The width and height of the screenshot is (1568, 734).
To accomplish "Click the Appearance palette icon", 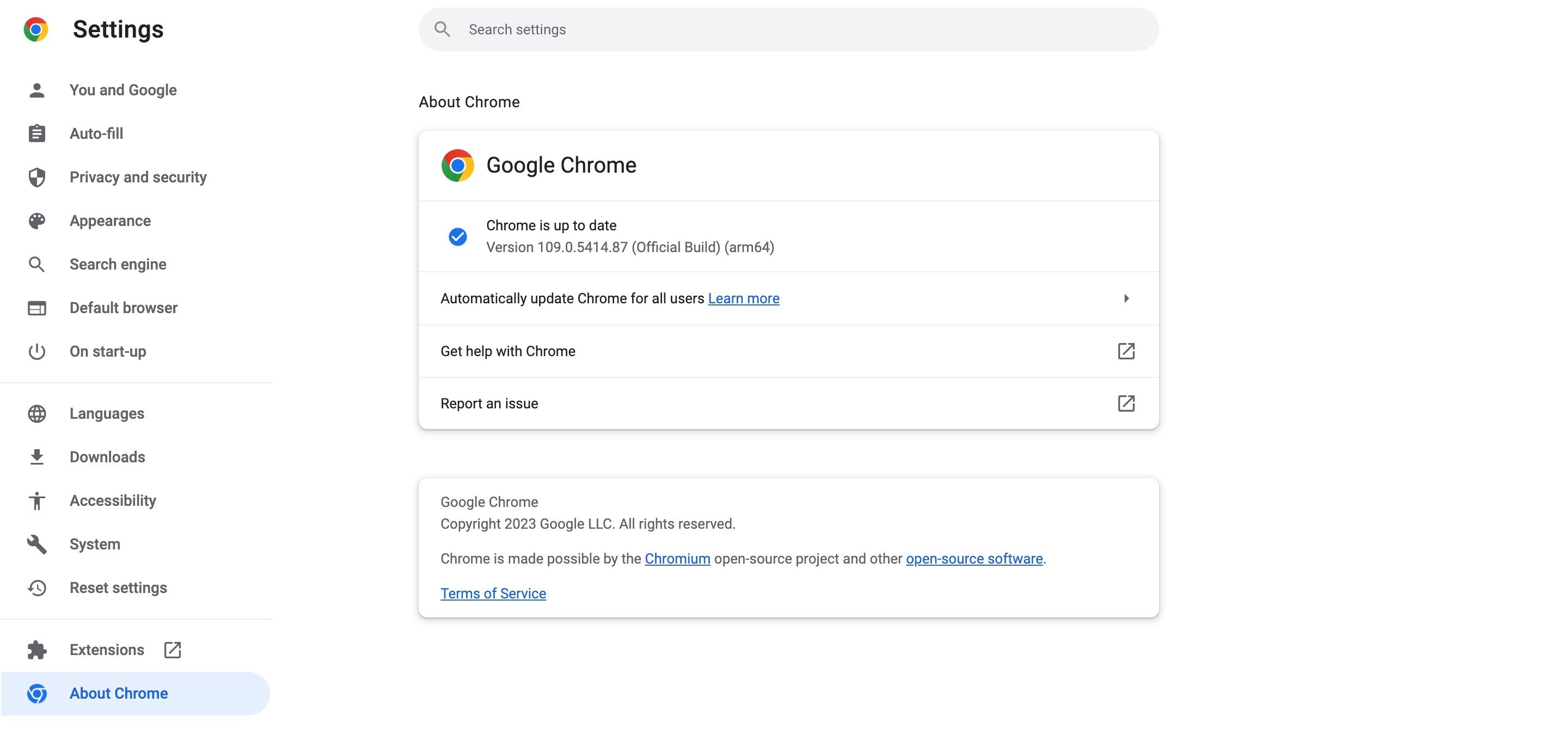I will [37, 221].
